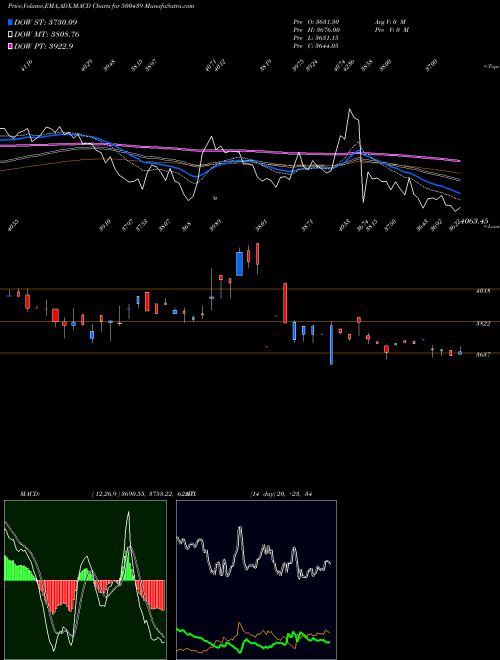Viewport: 500px width, 660px height.
Task: Click the 'Pre V: 0 M' label
Action: [x=391, y=30]
